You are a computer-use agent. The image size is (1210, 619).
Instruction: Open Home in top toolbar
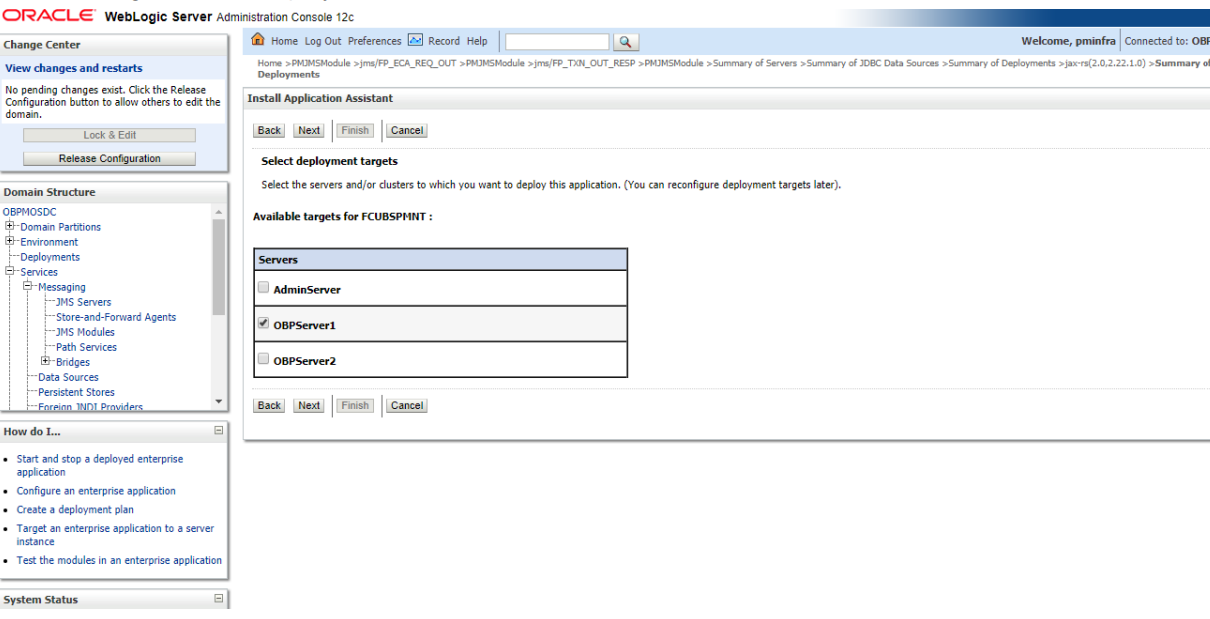coord(284,41)
